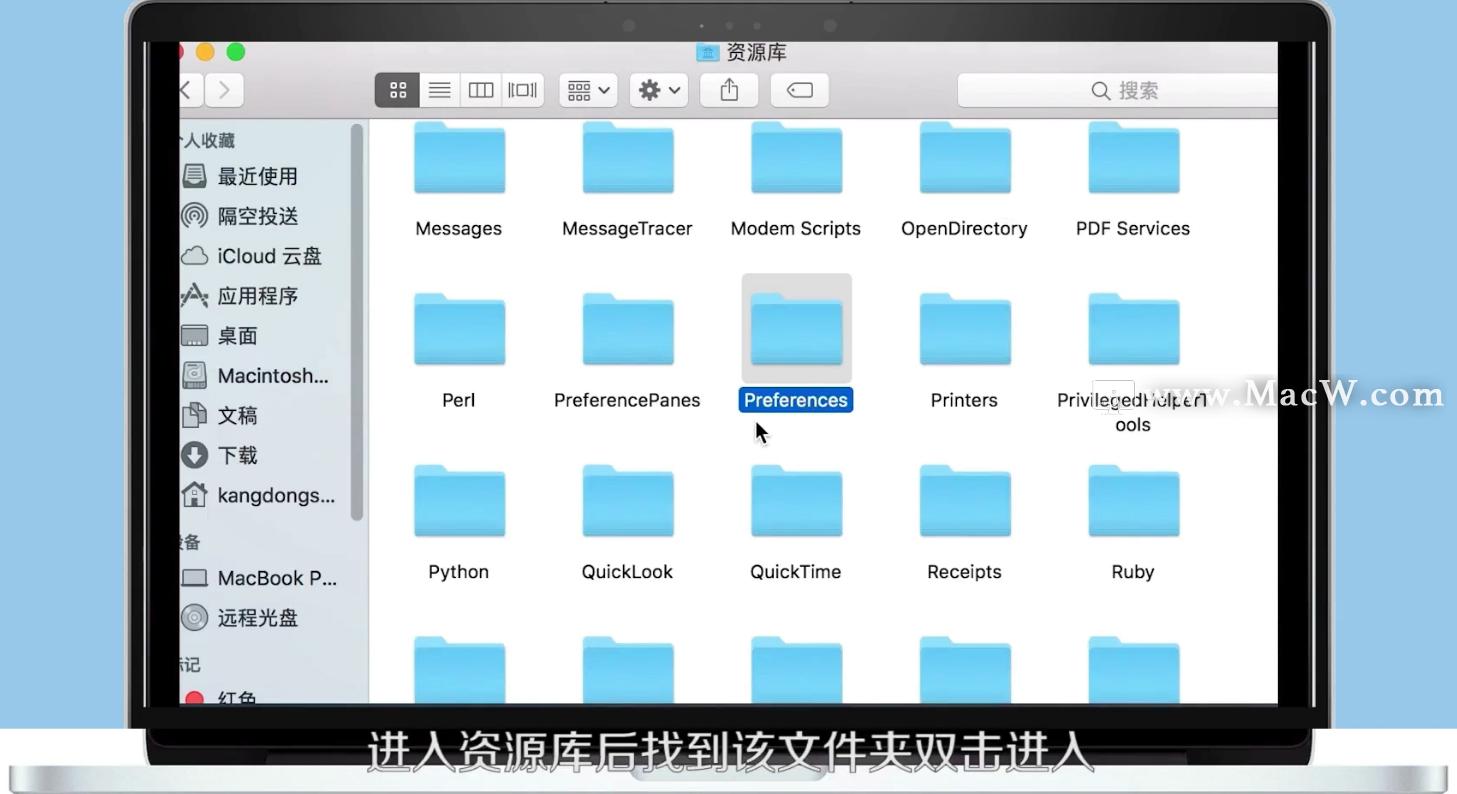Open the grouping options dropdown
The image size is (1457, 794).
(x=587, y=89)
